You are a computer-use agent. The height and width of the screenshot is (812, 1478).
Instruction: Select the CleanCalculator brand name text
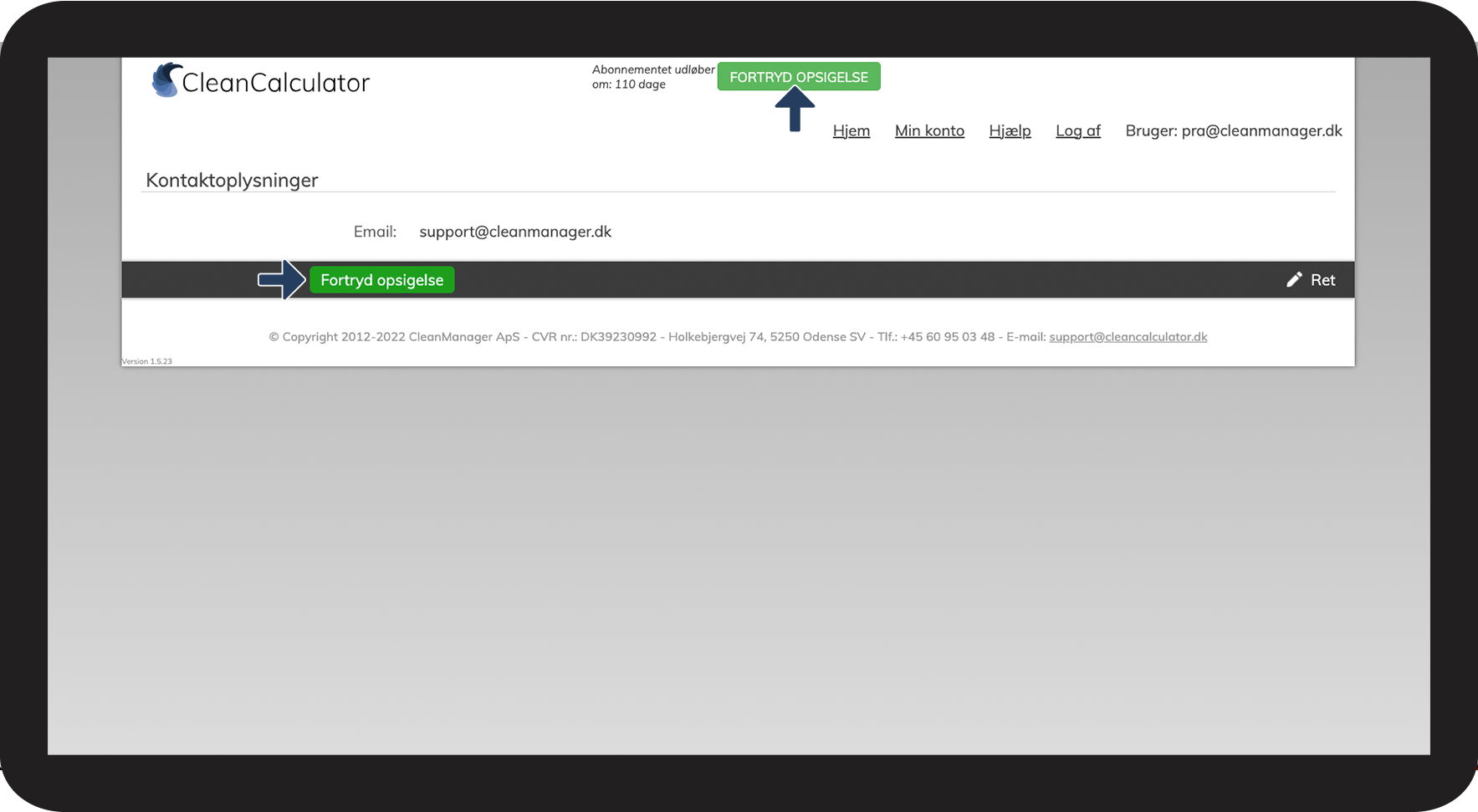click(276, 83)
